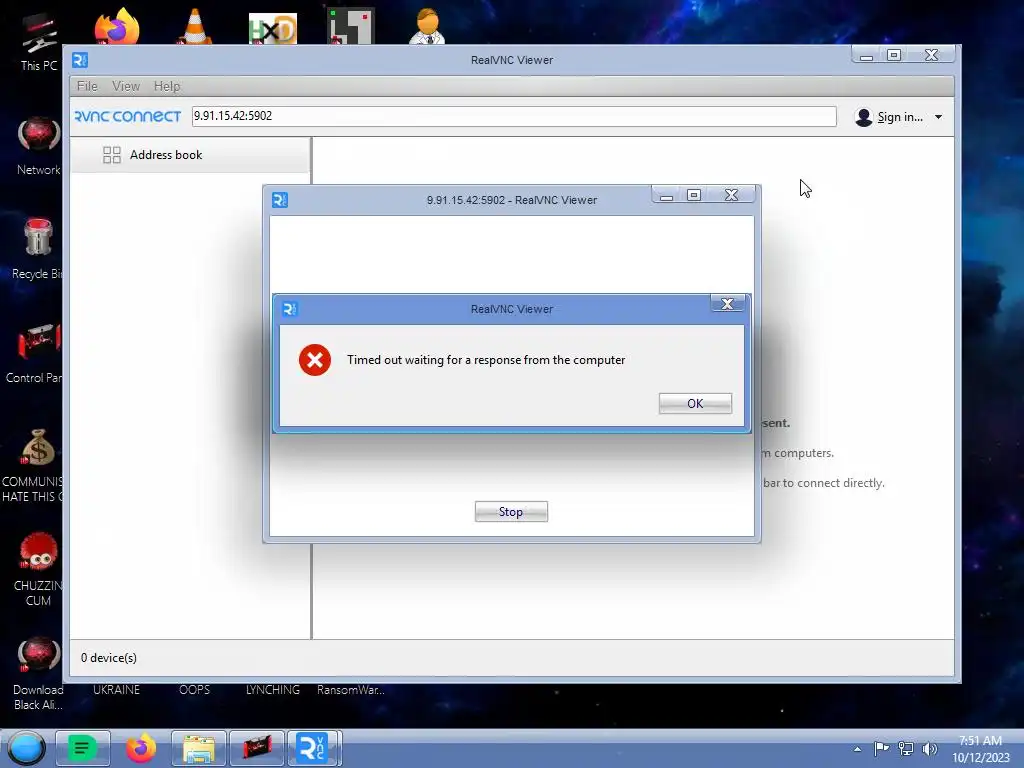Open the green notes app on taskbar
The image size is (1024, 768).
click(x=82, y=748)
